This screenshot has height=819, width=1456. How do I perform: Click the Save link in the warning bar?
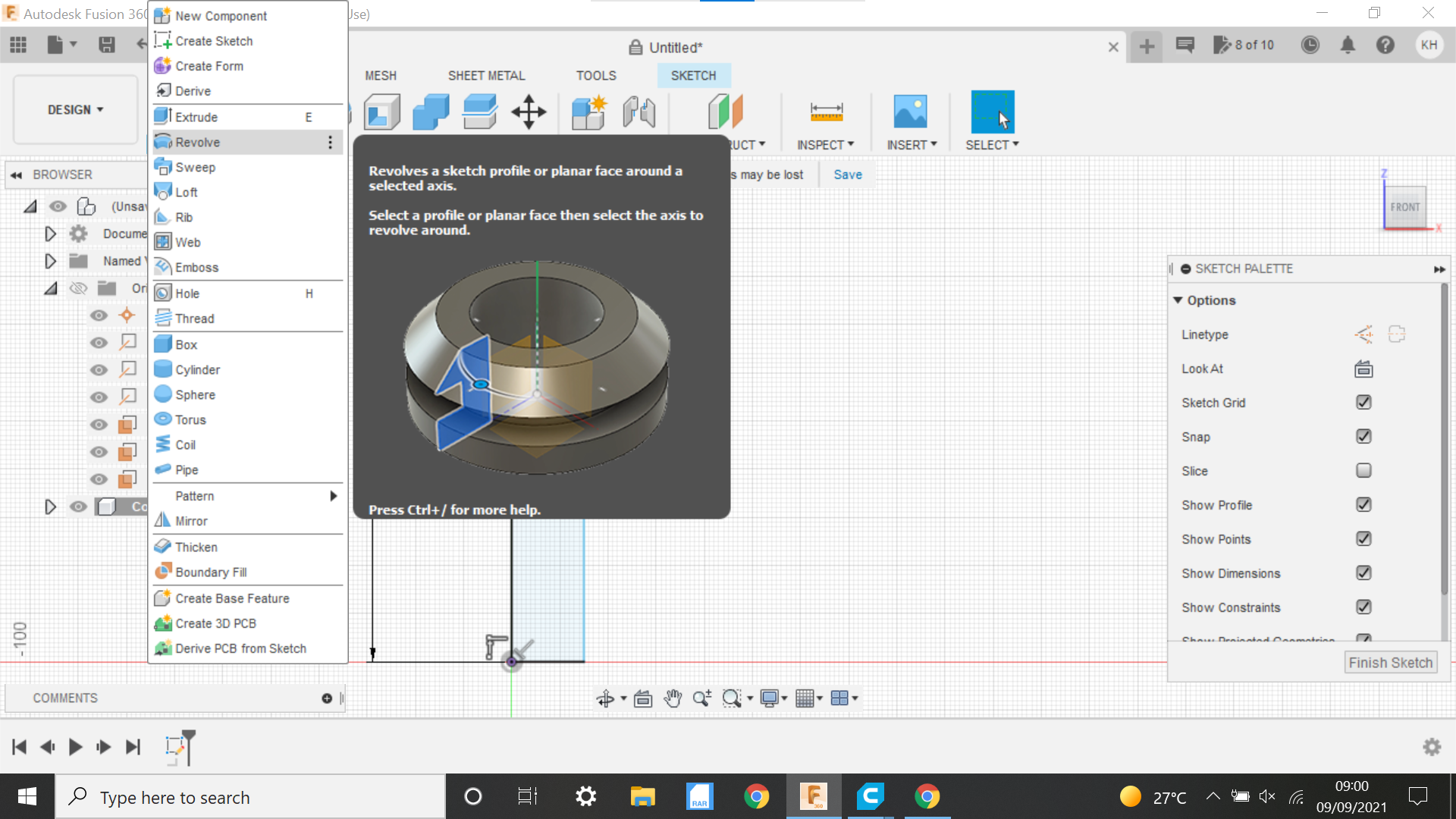click(x=848, y=174)
